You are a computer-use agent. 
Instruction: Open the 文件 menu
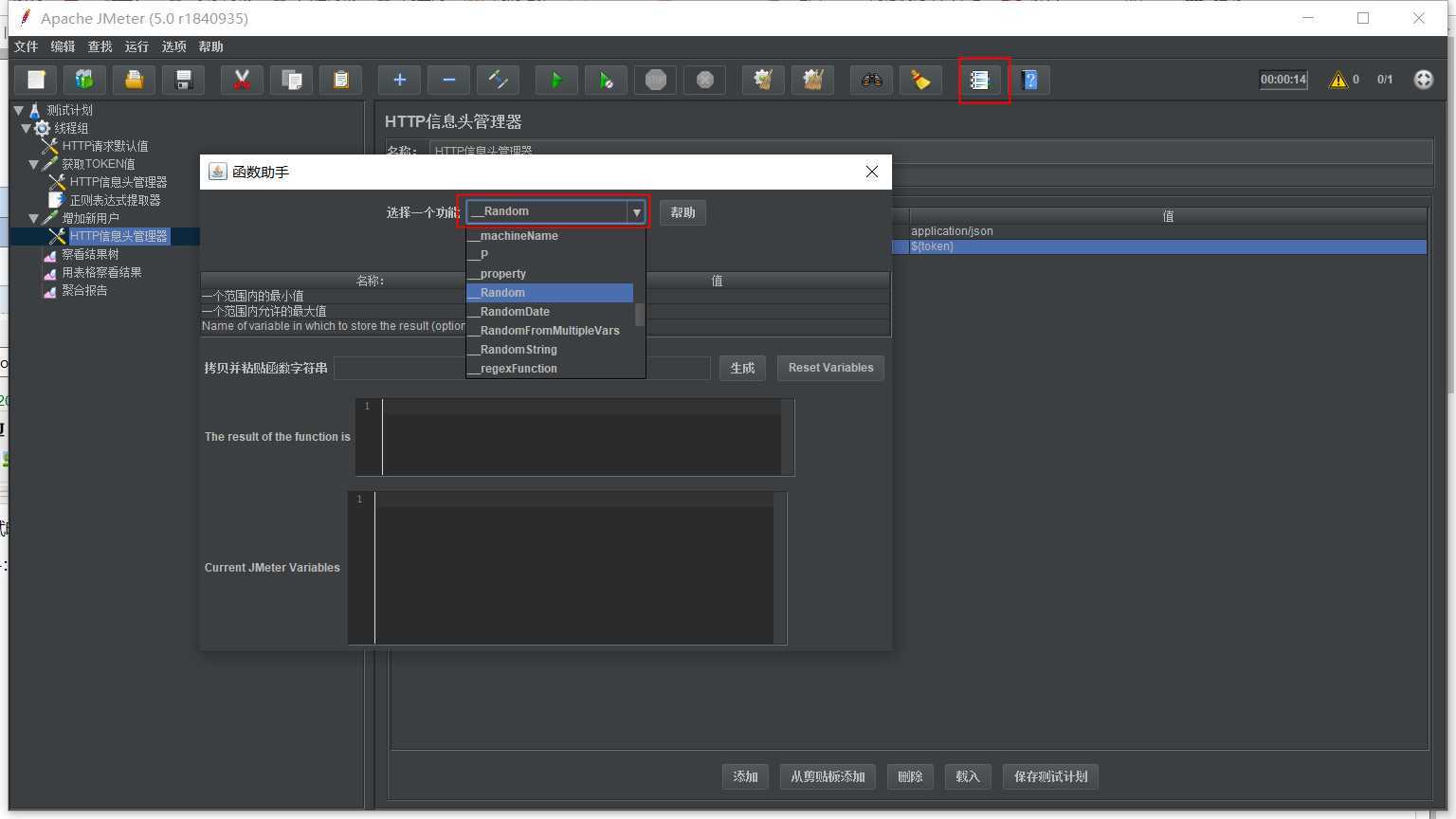[x=26, y=46]
